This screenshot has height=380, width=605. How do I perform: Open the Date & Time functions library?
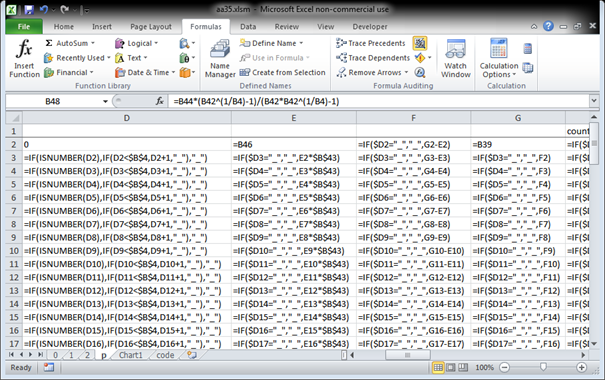pyautogui.click(x=145, y=73)
